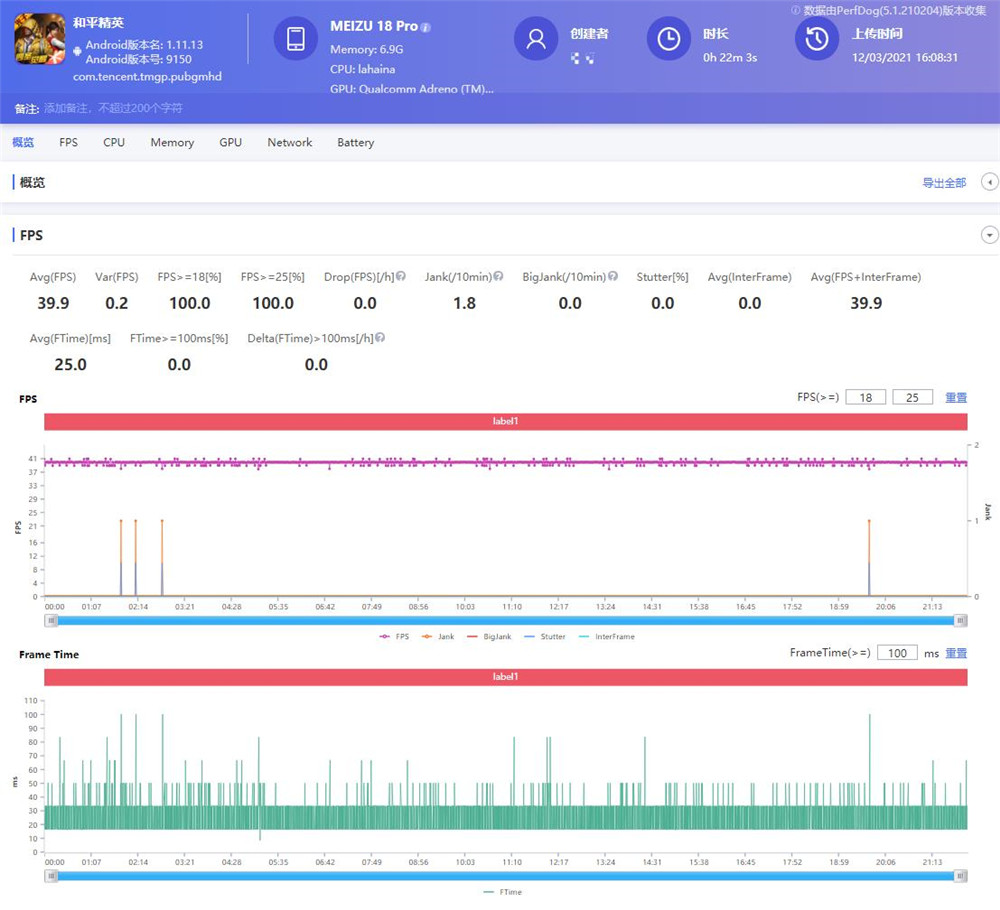
Task: Click help icon next to BigJank(/10min)
Action: point(613,276)
